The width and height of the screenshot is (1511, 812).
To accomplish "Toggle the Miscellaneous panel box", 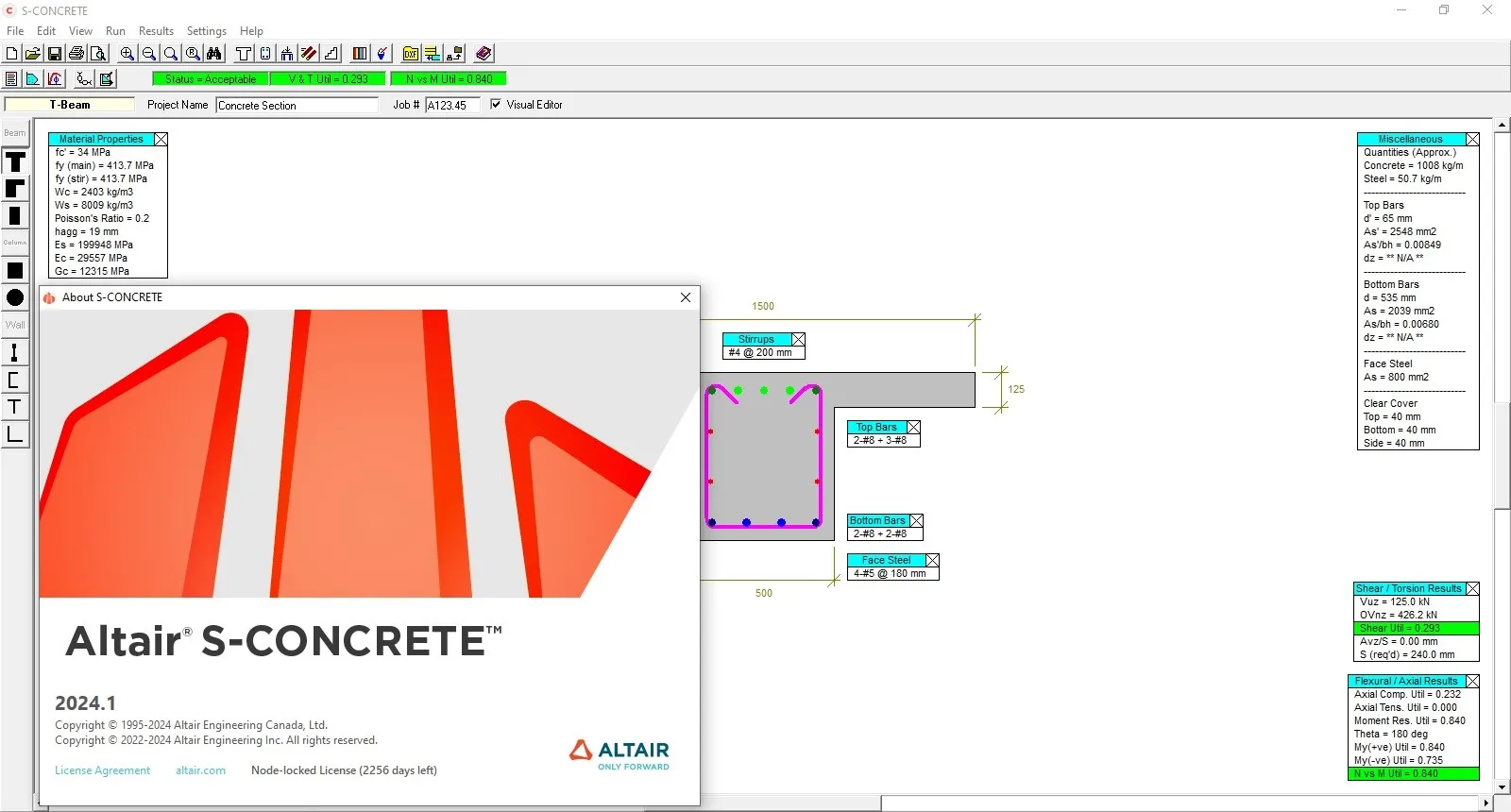I will click(1472, 139).
